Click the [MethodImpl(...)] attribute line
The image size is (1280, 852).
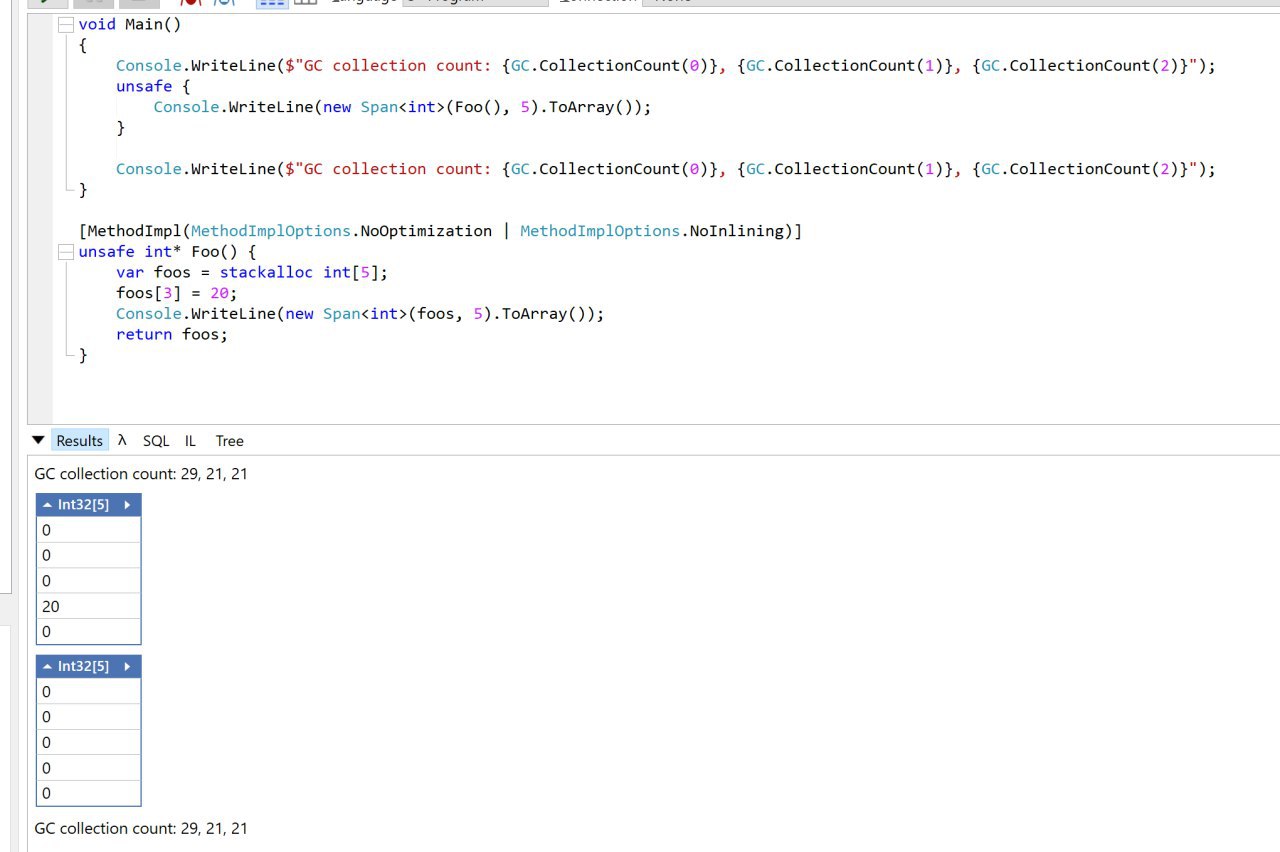(x=441, y=231)
